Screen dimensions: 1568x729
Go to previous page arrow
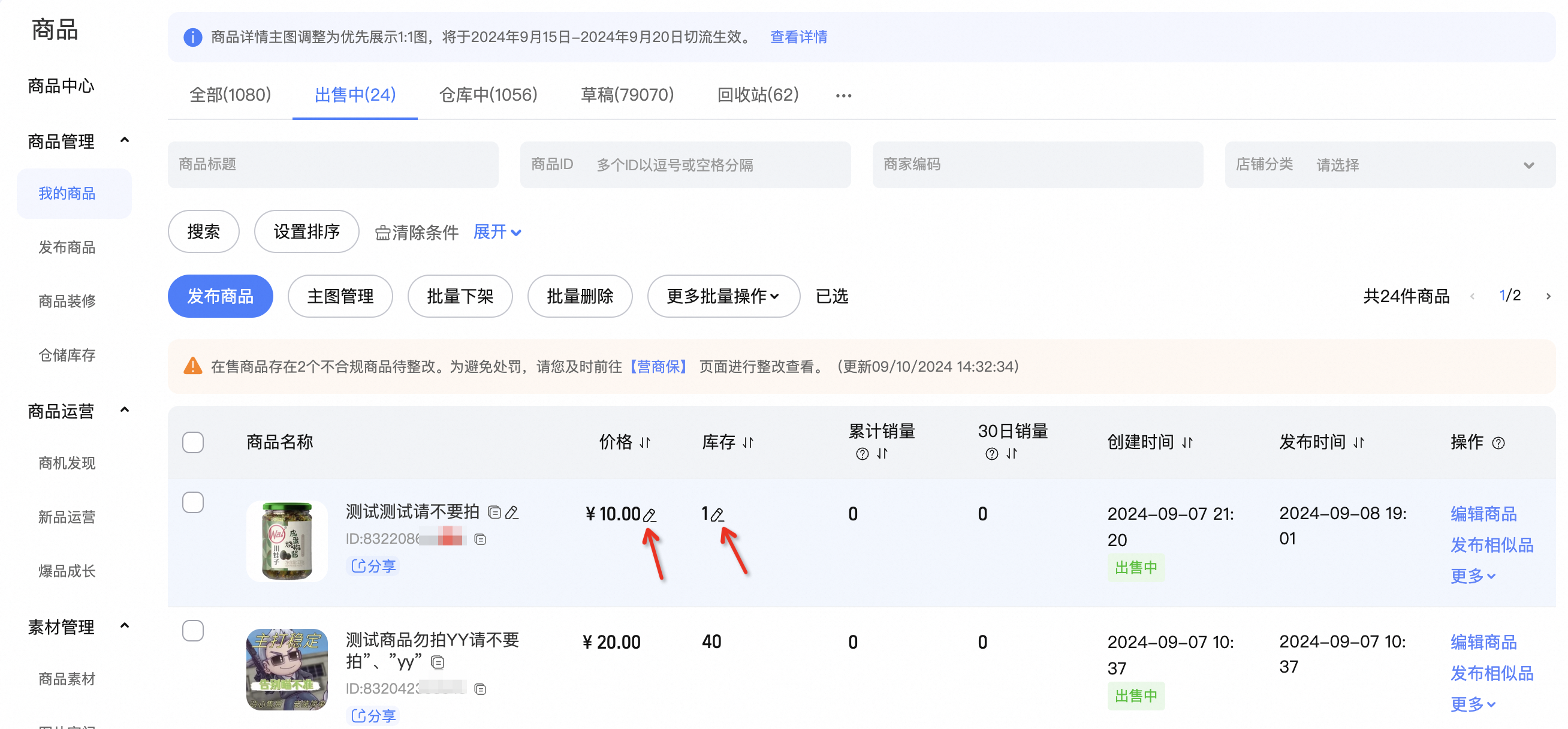(x=1473, y=297)
